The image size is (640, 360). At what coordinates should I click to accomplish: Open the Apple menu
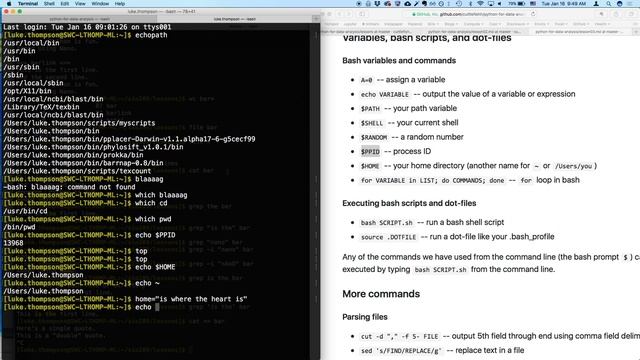pos(9,4)
